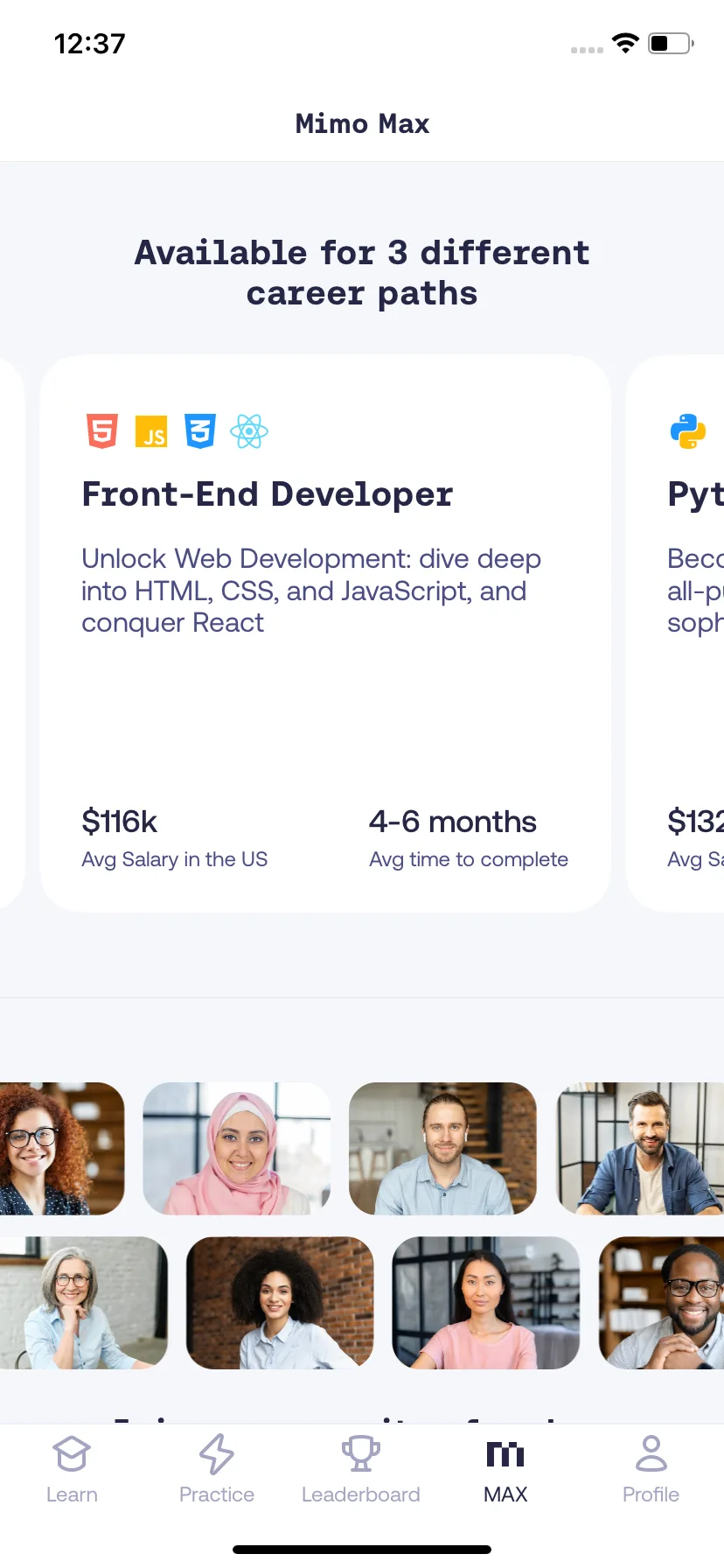This screenshot has width=724, height=1568.
Task: Open the Profile tab
Action: (x=651, y=1470)
